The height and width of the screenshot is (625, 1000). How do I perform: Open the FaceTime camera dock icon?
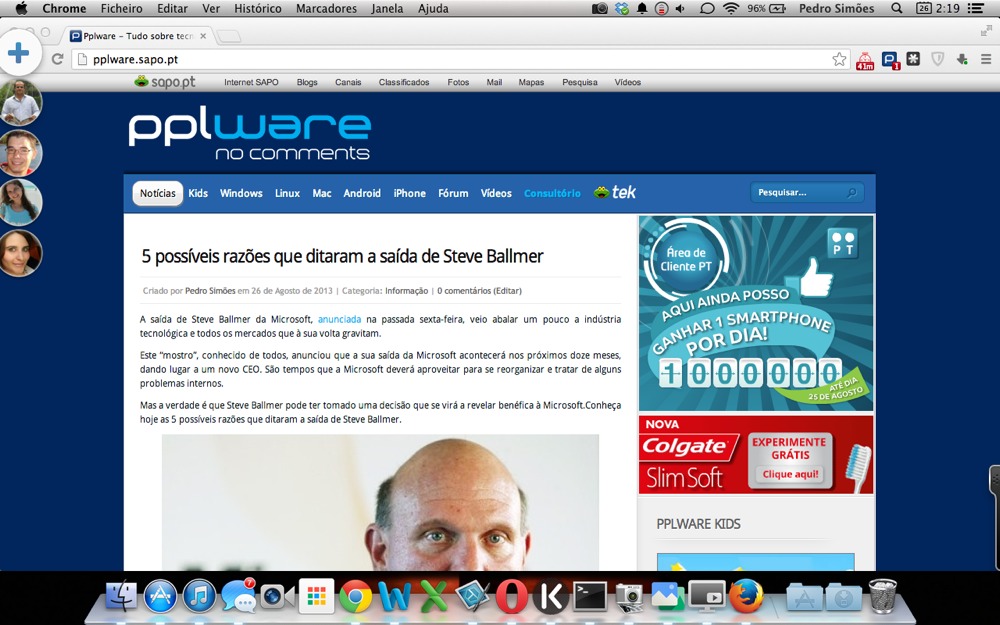[x=277, y=597]
